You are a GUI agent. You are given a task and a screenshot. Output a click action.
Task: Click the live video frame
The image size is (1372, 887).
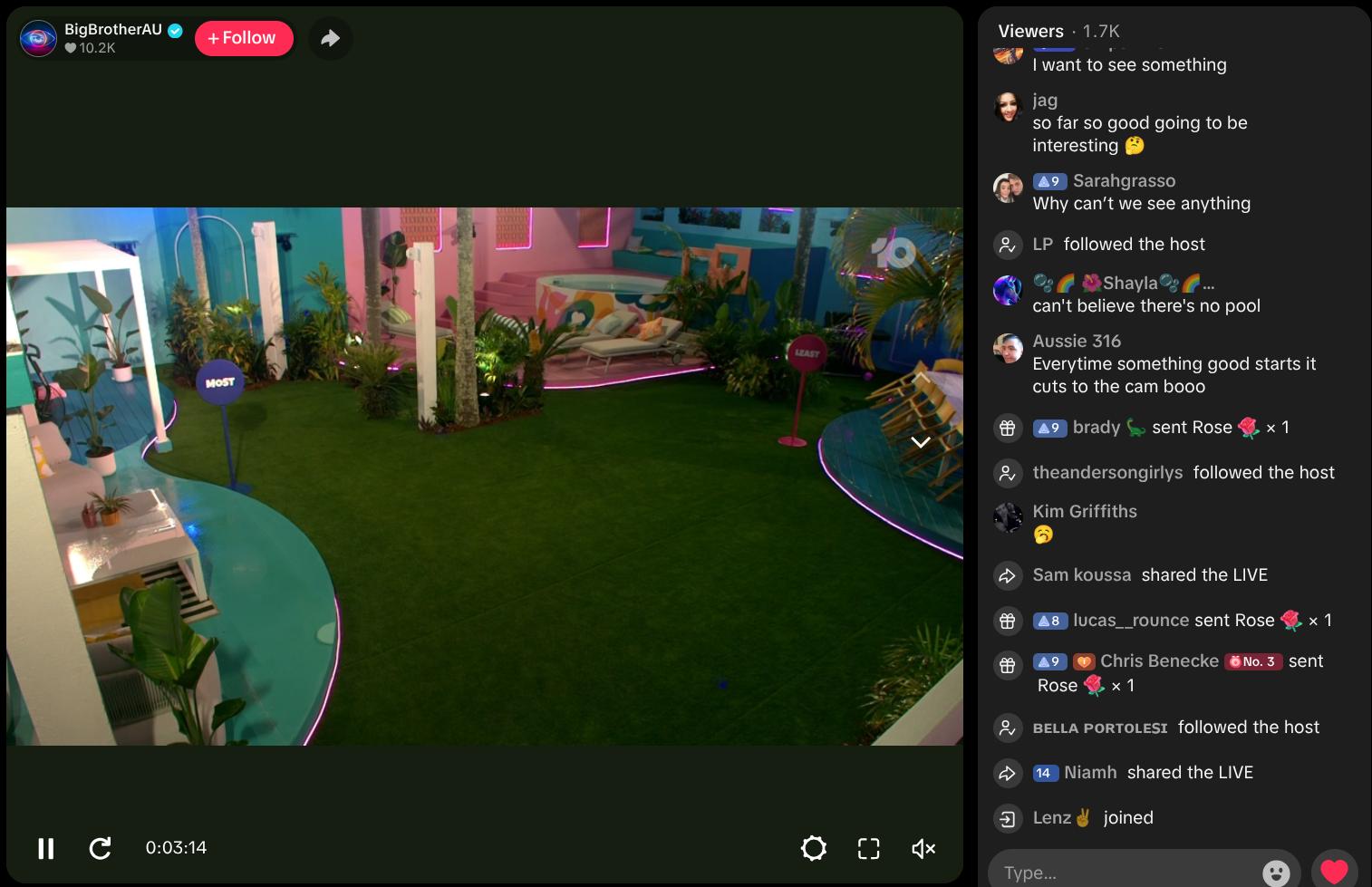[x=485, y=477]
